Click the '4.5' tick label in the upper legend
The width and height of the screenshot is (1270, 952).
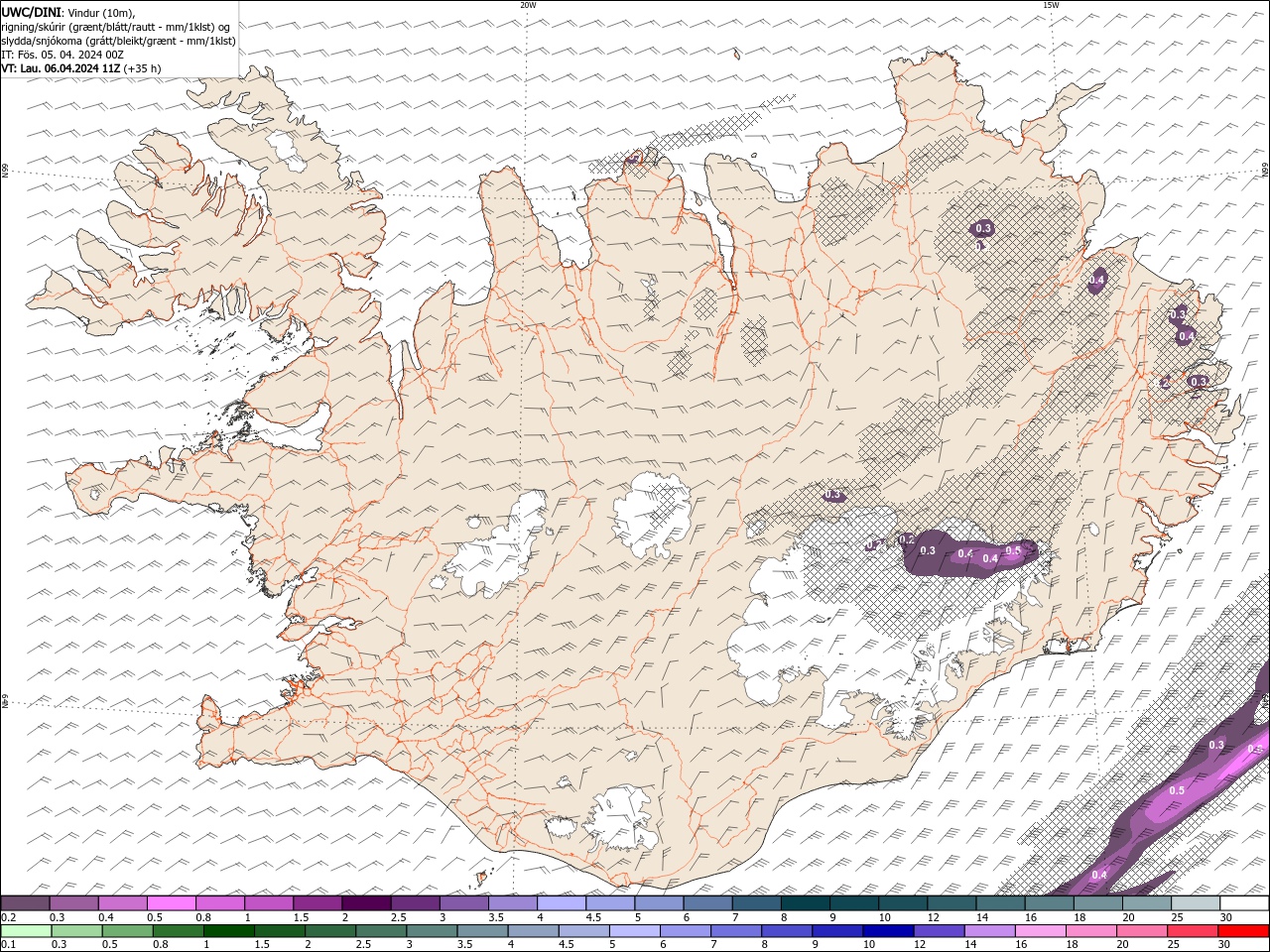593,917
